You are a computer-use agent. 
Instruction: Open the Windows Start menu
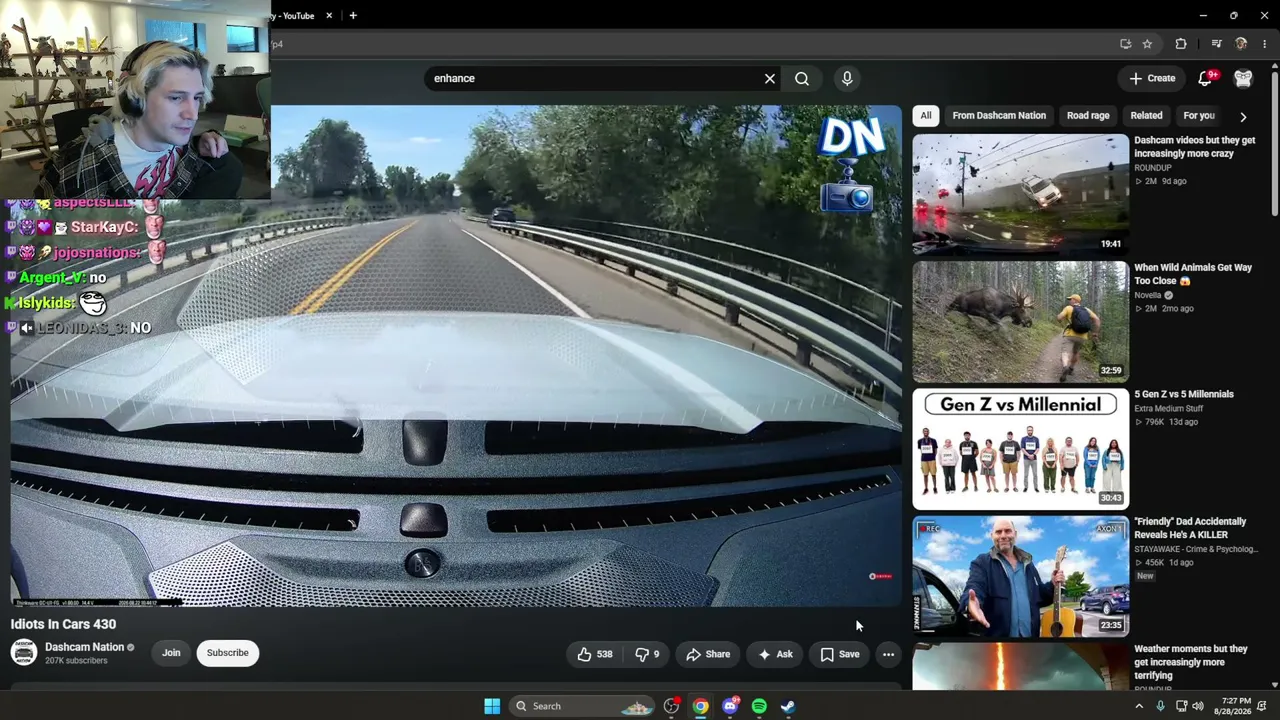(492, 706)
